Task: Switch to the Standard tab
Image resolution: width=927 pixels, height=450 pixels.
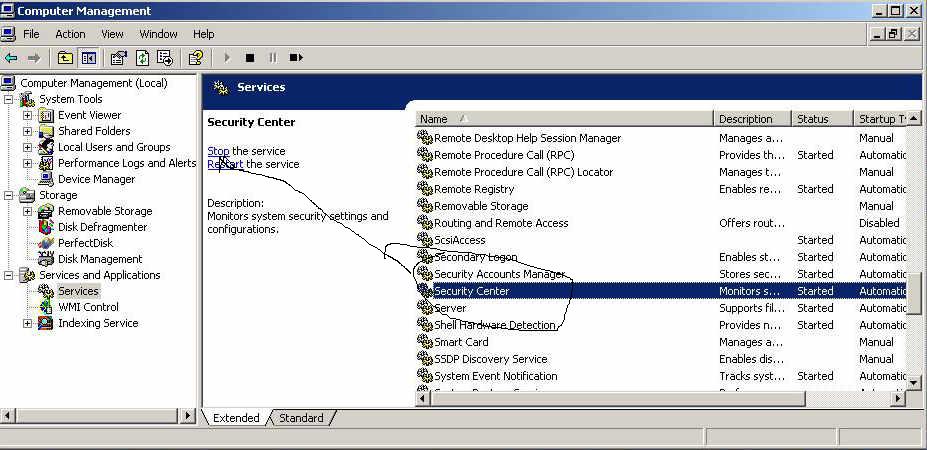Action: 301,417
